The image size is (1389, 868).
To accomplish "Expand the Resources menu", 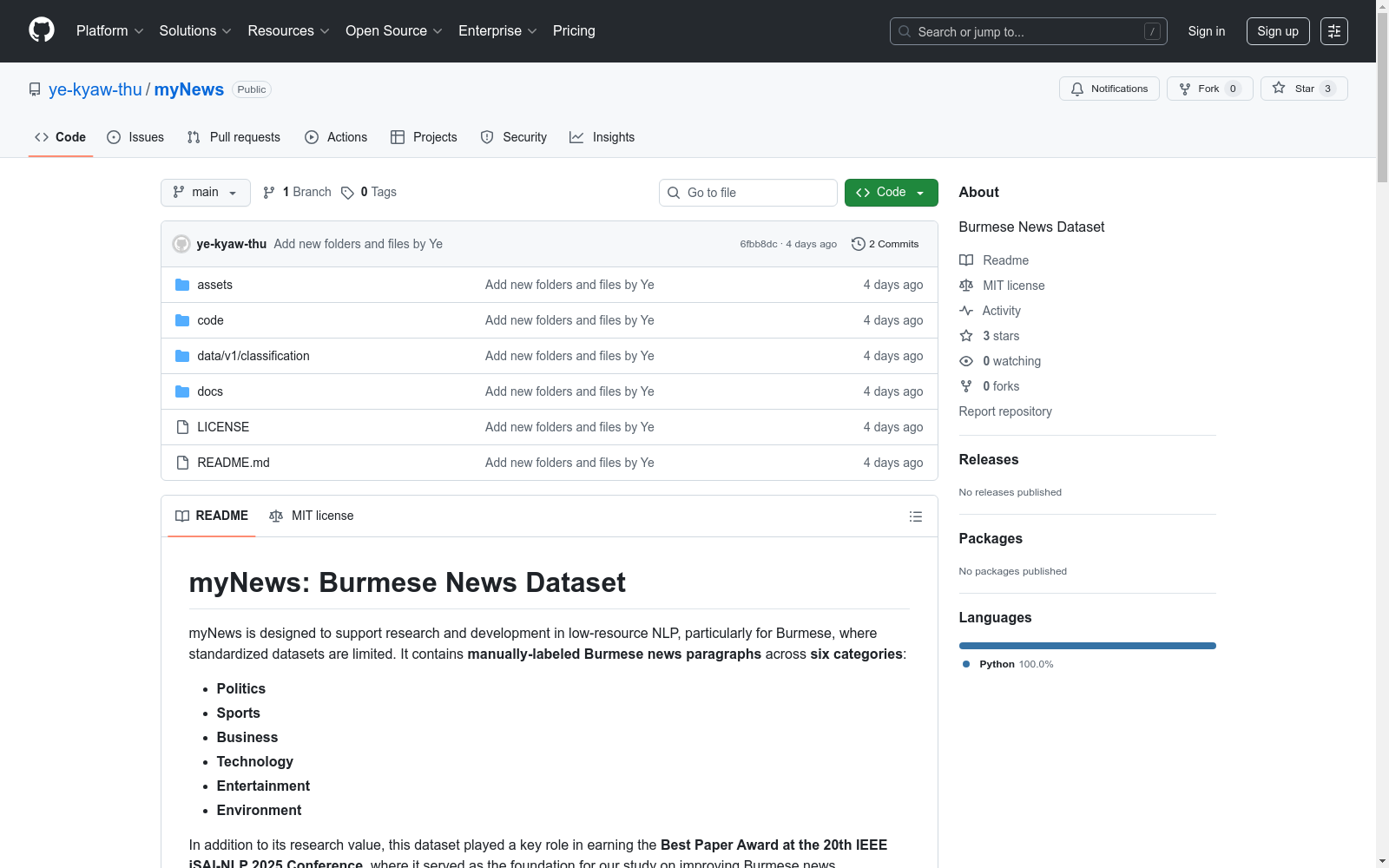I will (289, 31).
